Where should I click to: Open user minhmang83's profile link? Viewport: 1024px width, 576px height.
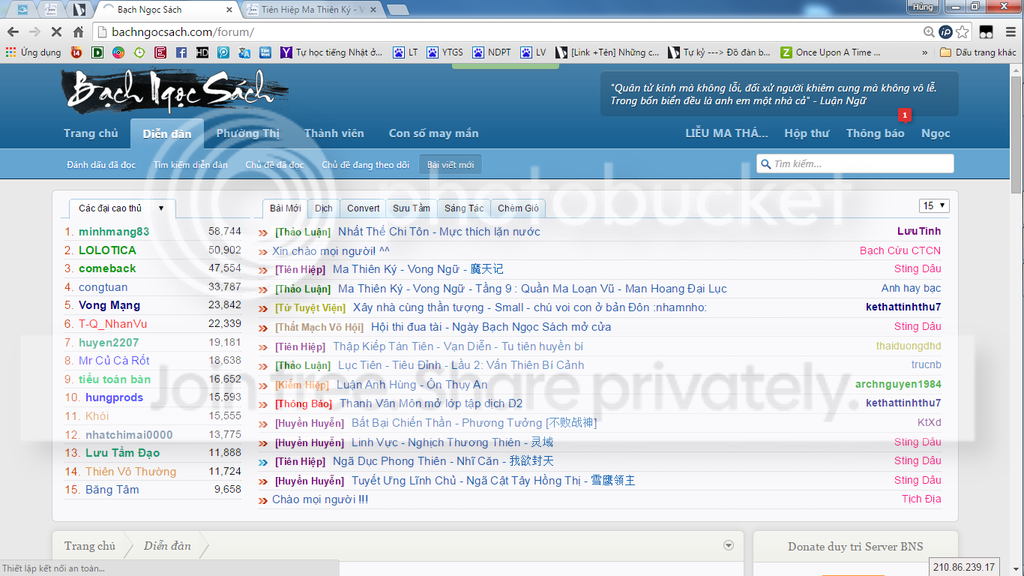pyautogui.click(x=113, y=231)
